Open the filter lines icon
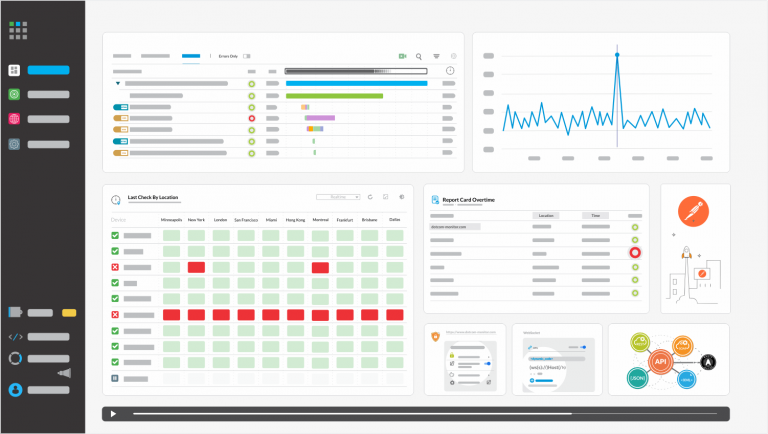 436,57
